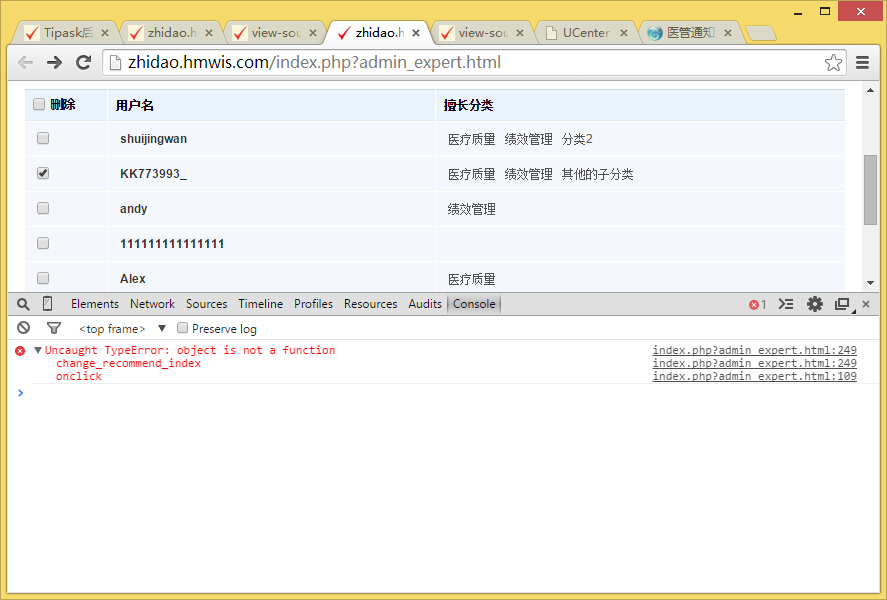The width and height of the screenshot is (887, 600).
Task: Enable Preserve log checkbox
Action: coord(183,328)
